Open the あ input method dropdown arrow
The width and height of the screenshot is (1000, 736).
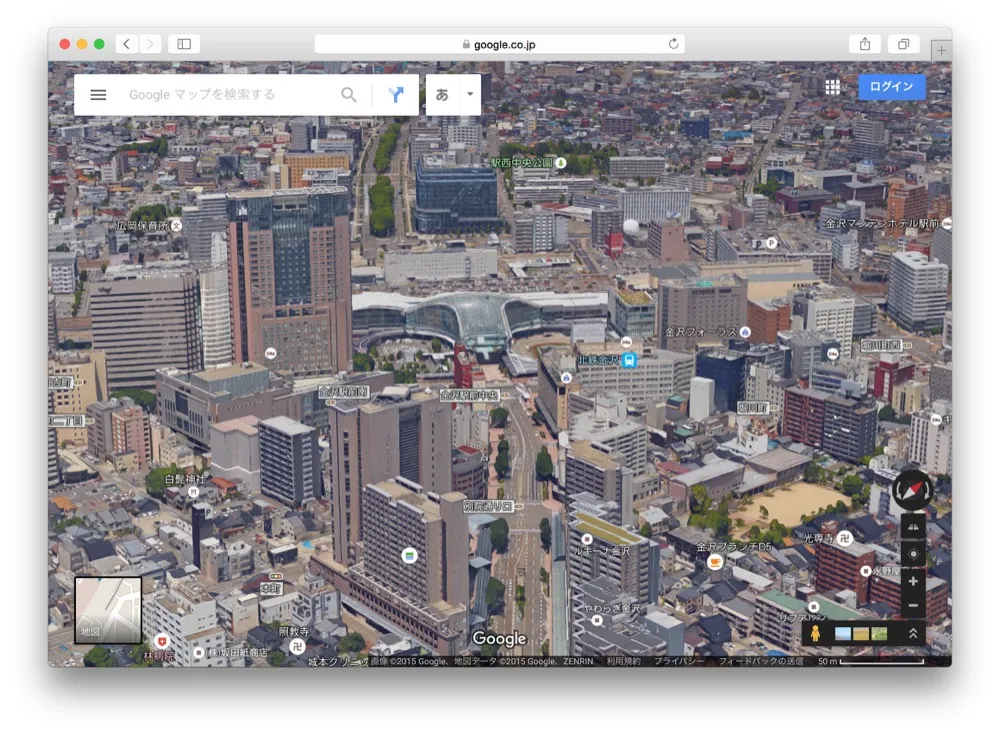pos(469,94)
